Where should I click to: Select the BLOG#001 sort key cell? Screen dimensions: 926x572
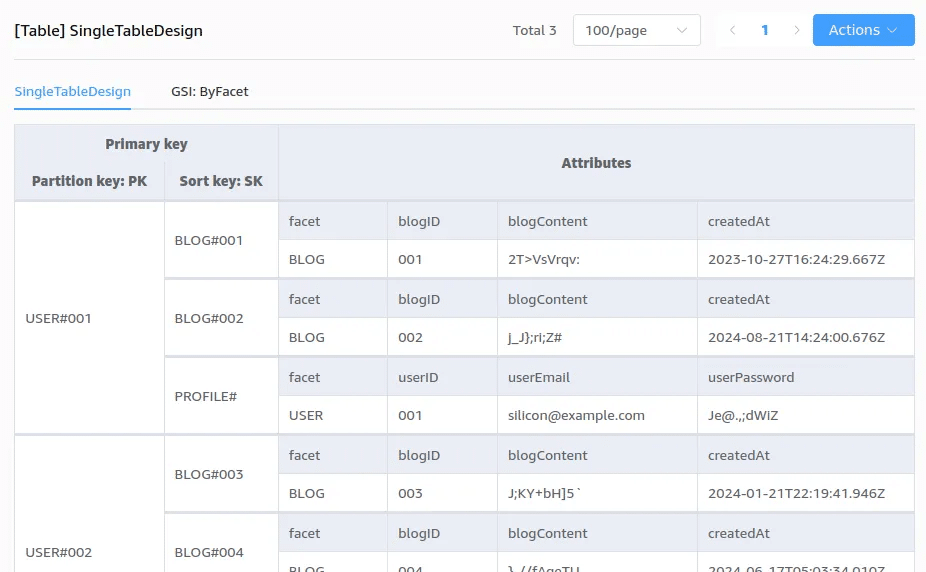tap(209, 240)
